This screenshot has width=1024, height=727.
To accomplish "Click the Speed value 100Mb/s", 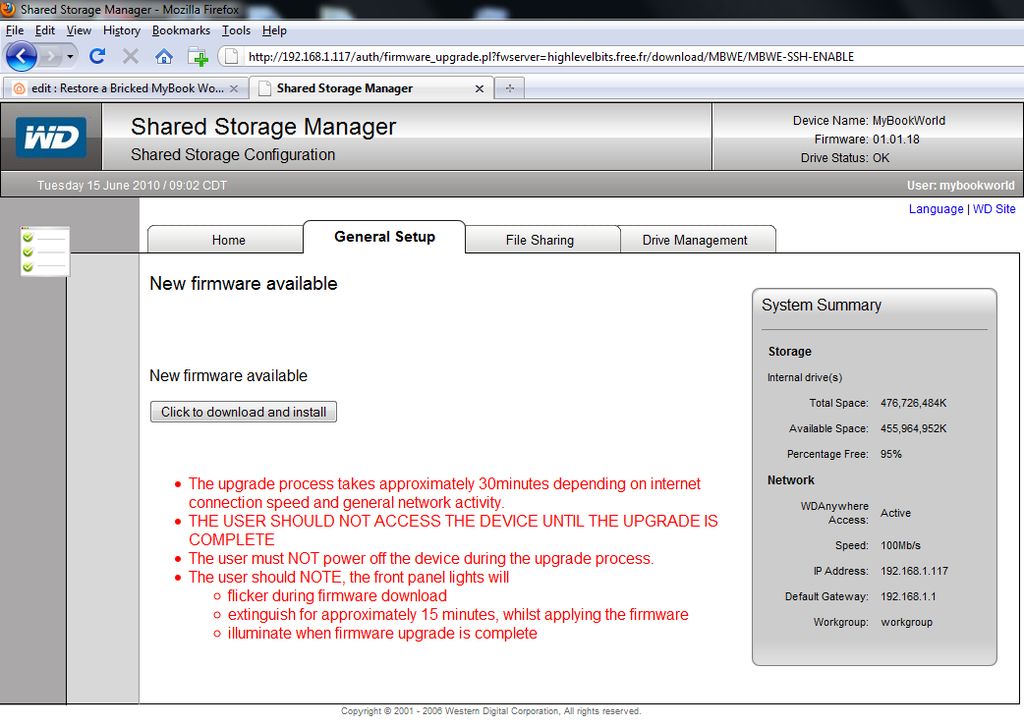I will pos(901,545).
